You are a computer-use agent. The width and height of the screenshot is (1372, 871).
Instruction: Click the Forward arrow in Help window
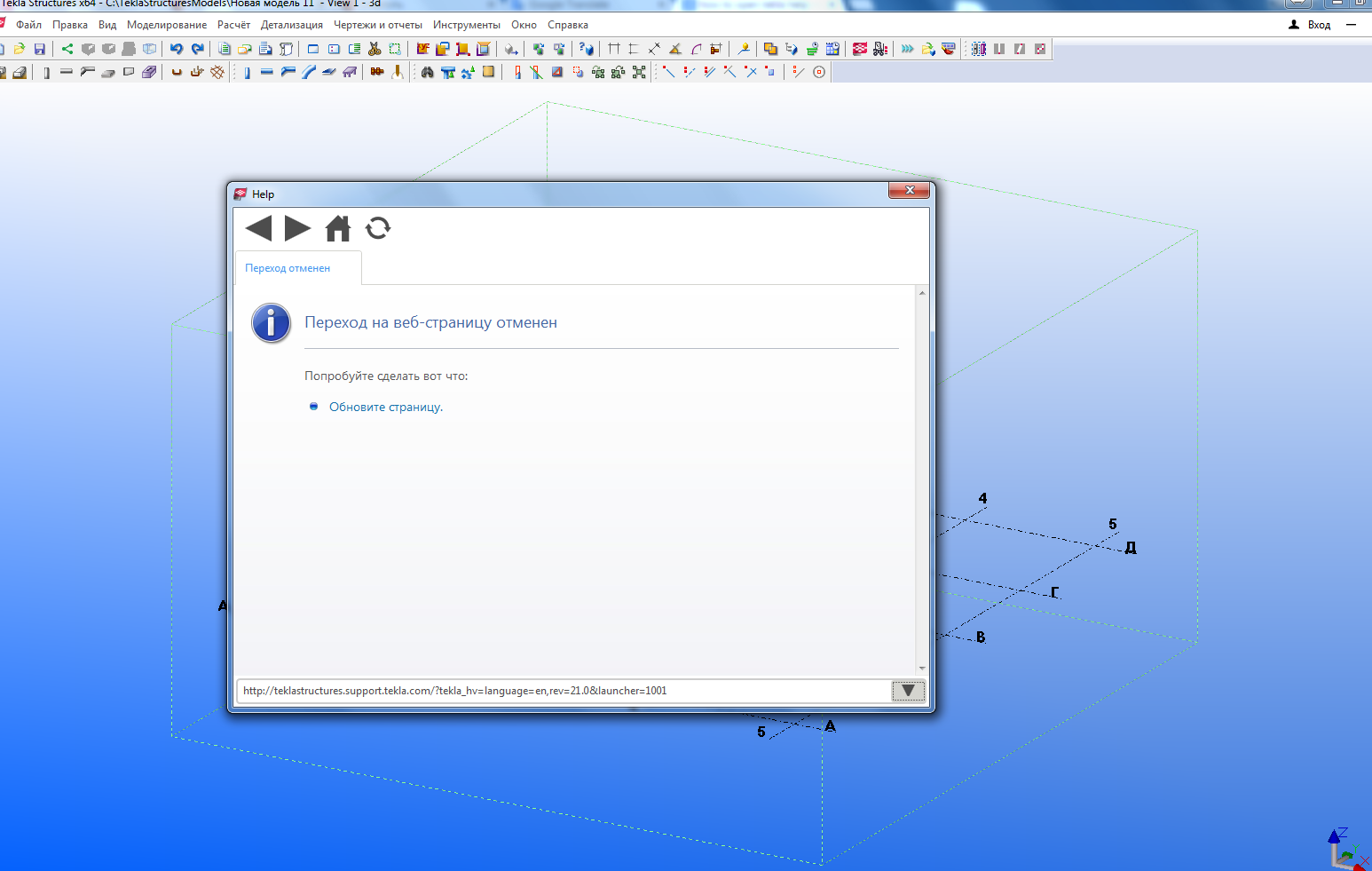297,229
